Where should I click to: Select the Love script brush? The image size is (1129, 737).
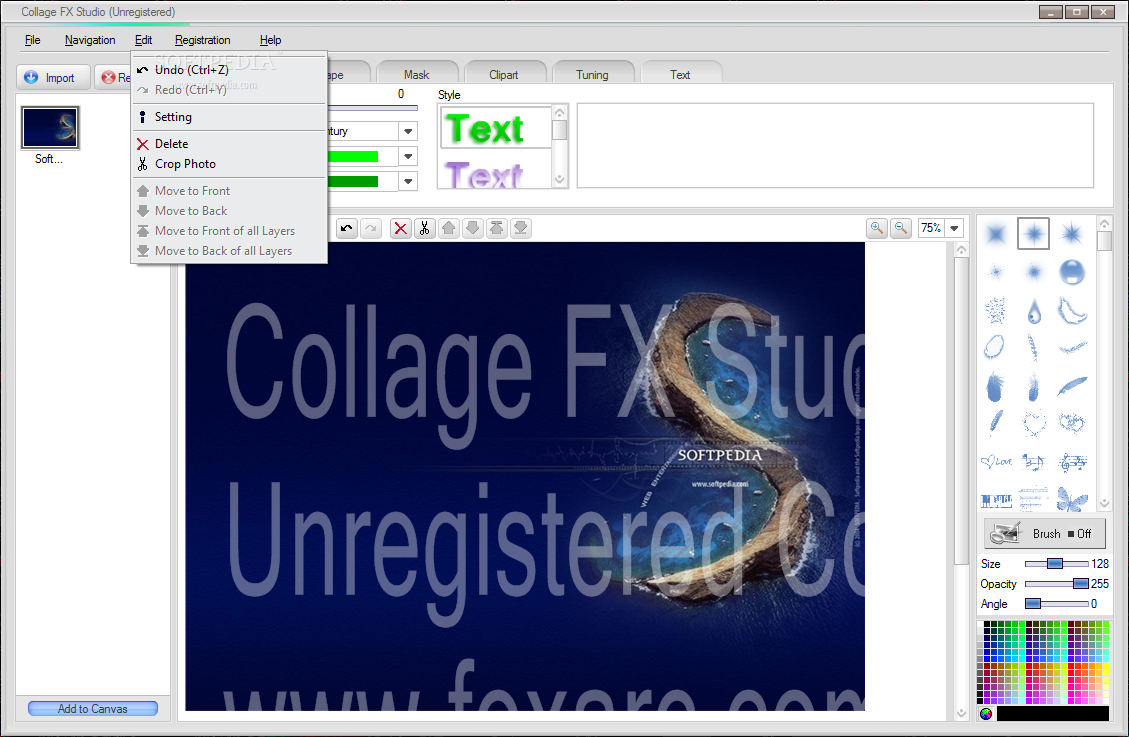click(x=996, y=461)
